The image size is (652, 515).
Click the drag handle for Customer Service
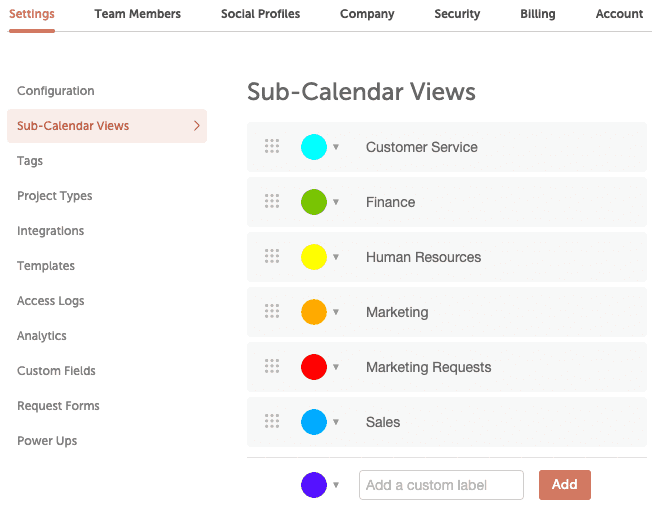click(272, 146)
